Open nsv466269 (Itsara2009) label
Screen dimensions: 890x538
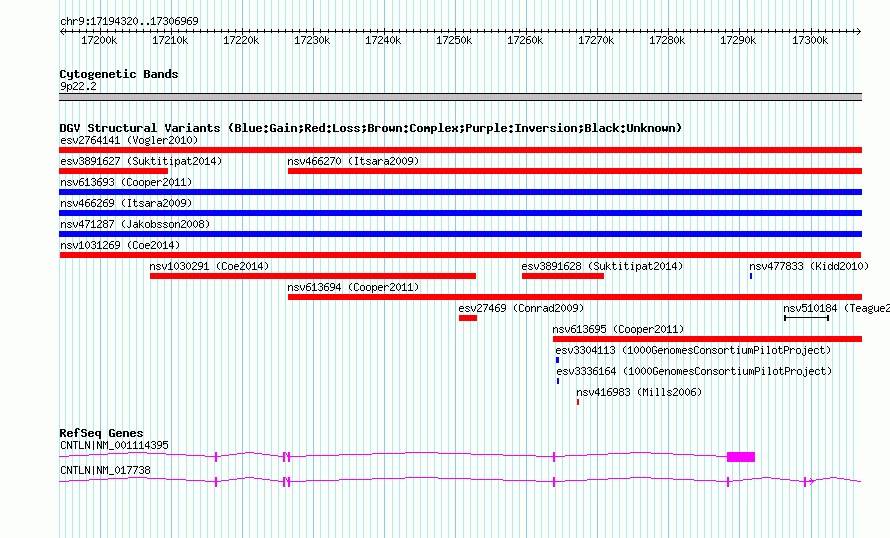click(x=126, y=203)
